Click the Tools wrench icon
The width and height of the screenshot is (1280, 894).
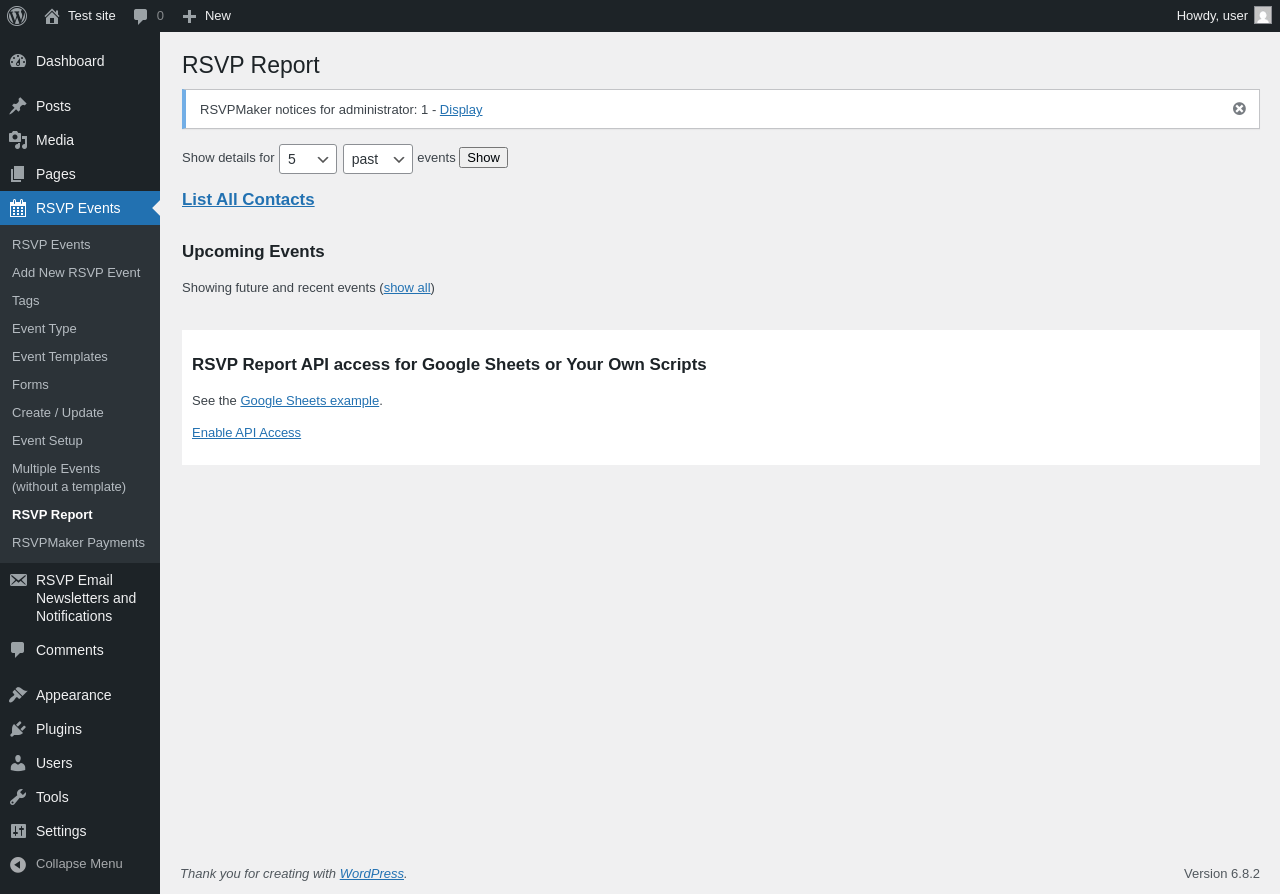pos(18,797)
